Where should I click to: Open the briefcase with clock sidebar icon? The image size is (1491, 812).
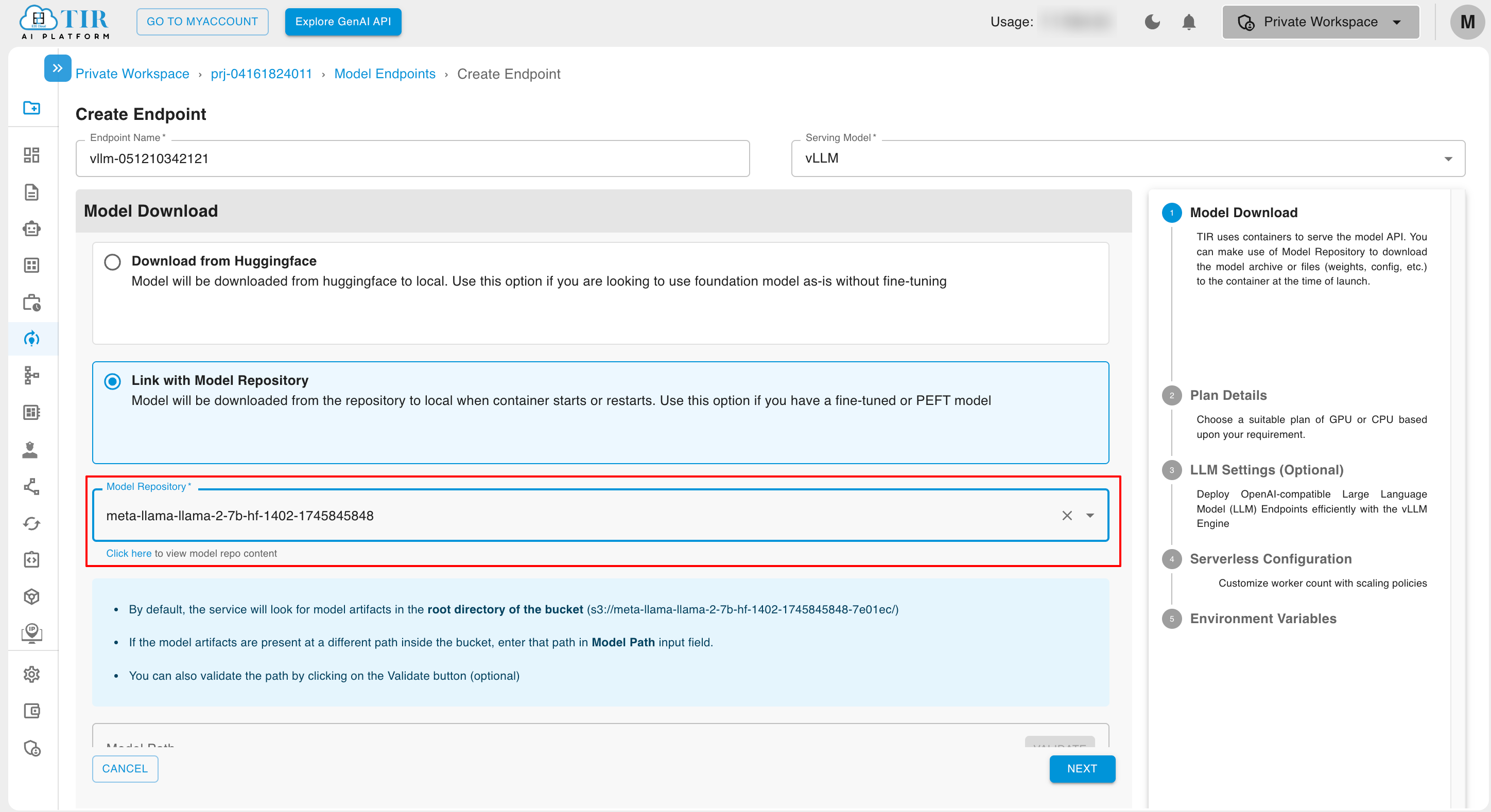[x=32, y=302]
